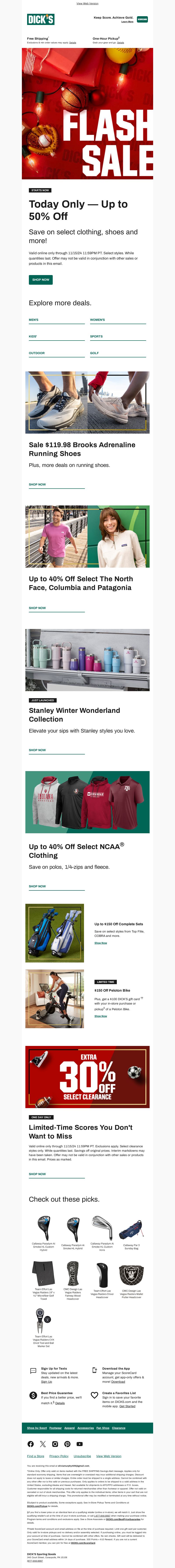Click the green ScoreCard badge in the header
175x1568 pixels.
(142, 19)
